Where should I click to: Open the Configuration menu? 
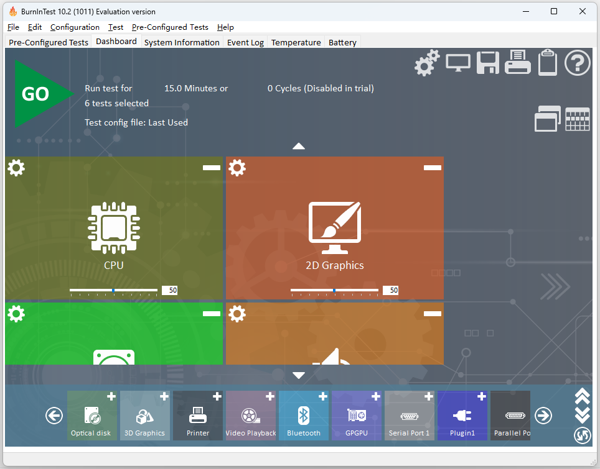click(x=75, y=27)
